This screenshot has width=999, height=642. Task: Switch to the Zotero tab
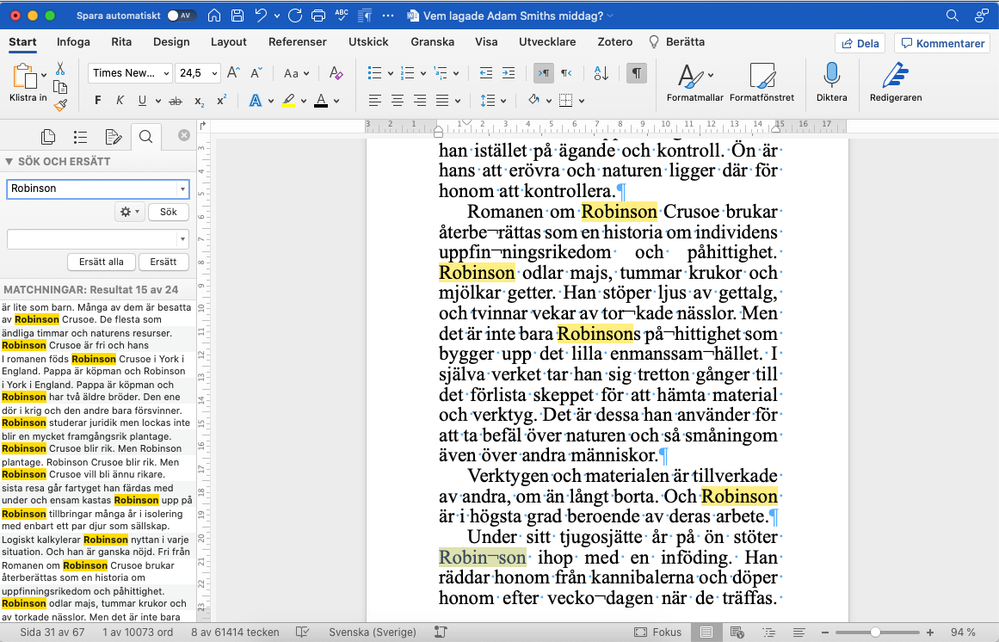click(x=615, y=42)
